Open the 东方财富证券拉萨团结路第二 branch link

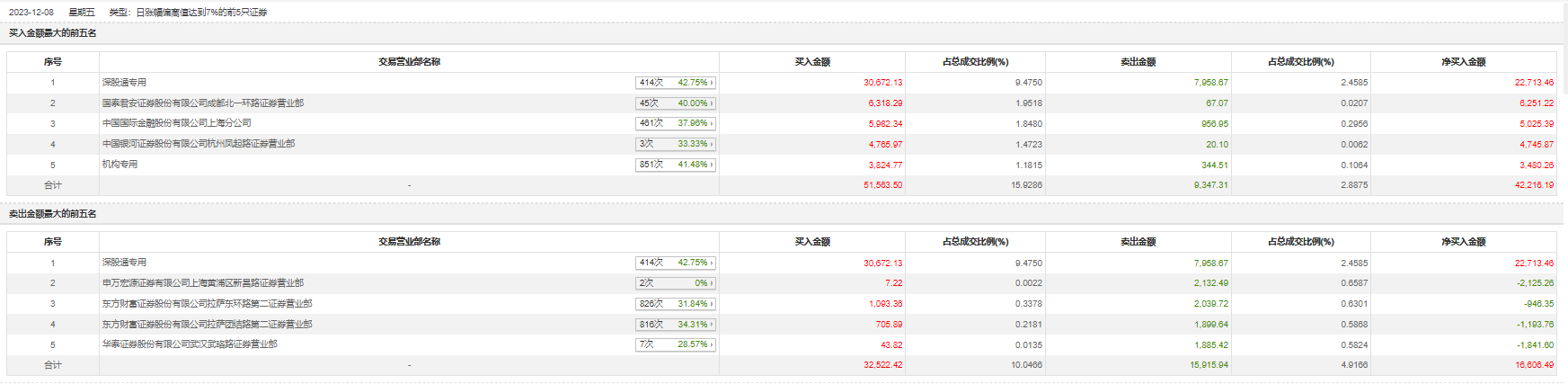point(207,325)
